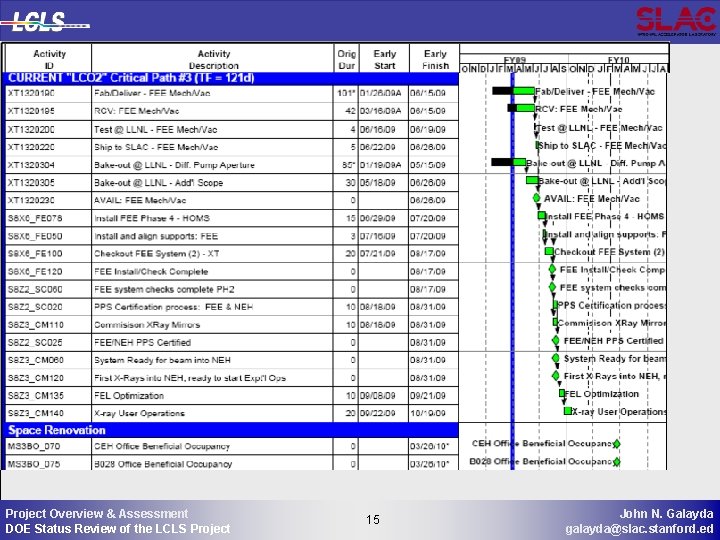Select 'FEE Install/Check Complete' table cell

pos(213,271)
